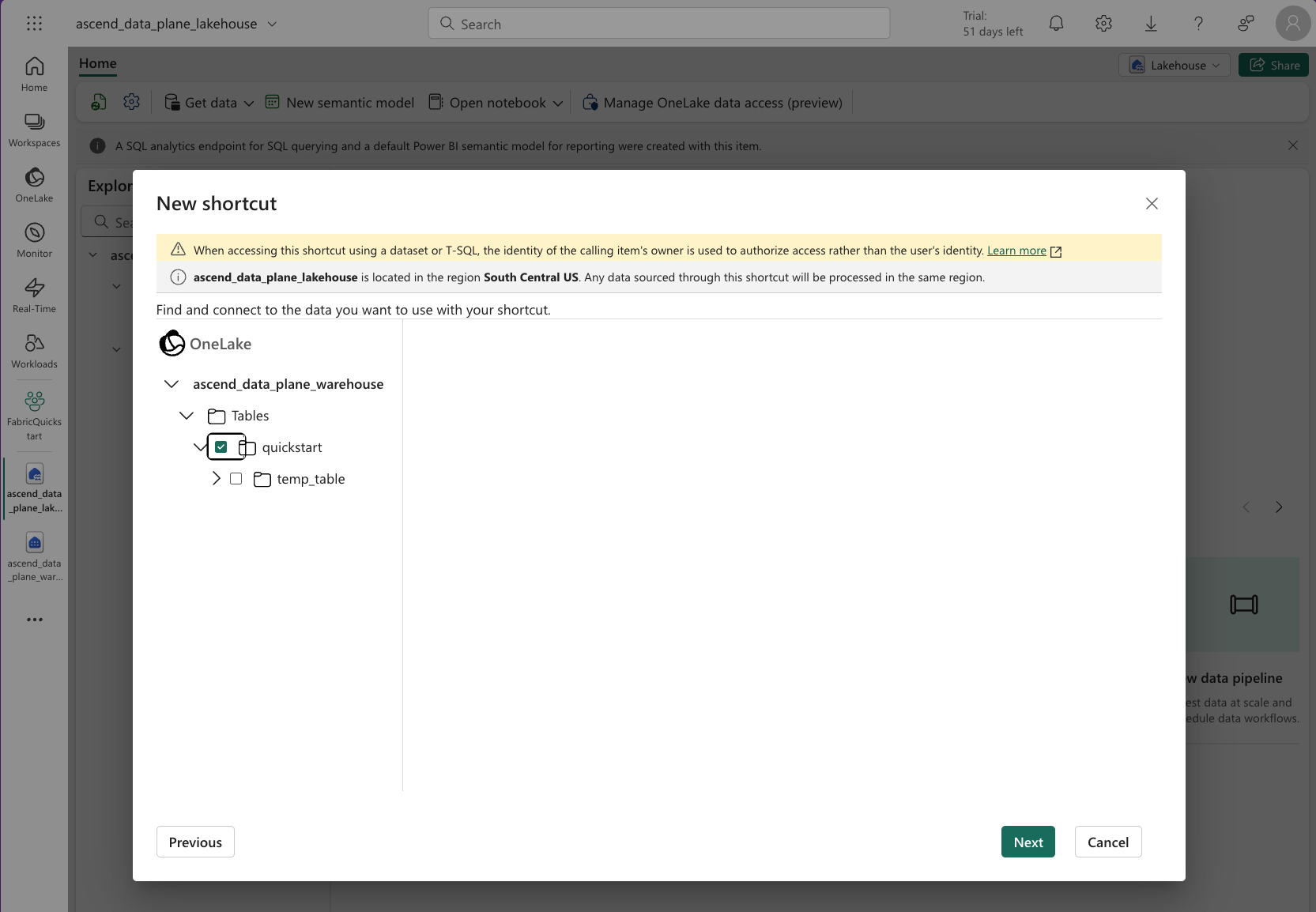Click the Tables folder icon
Image resolution: width=1316 pixels, height=912 pixels.
(217, 416)
